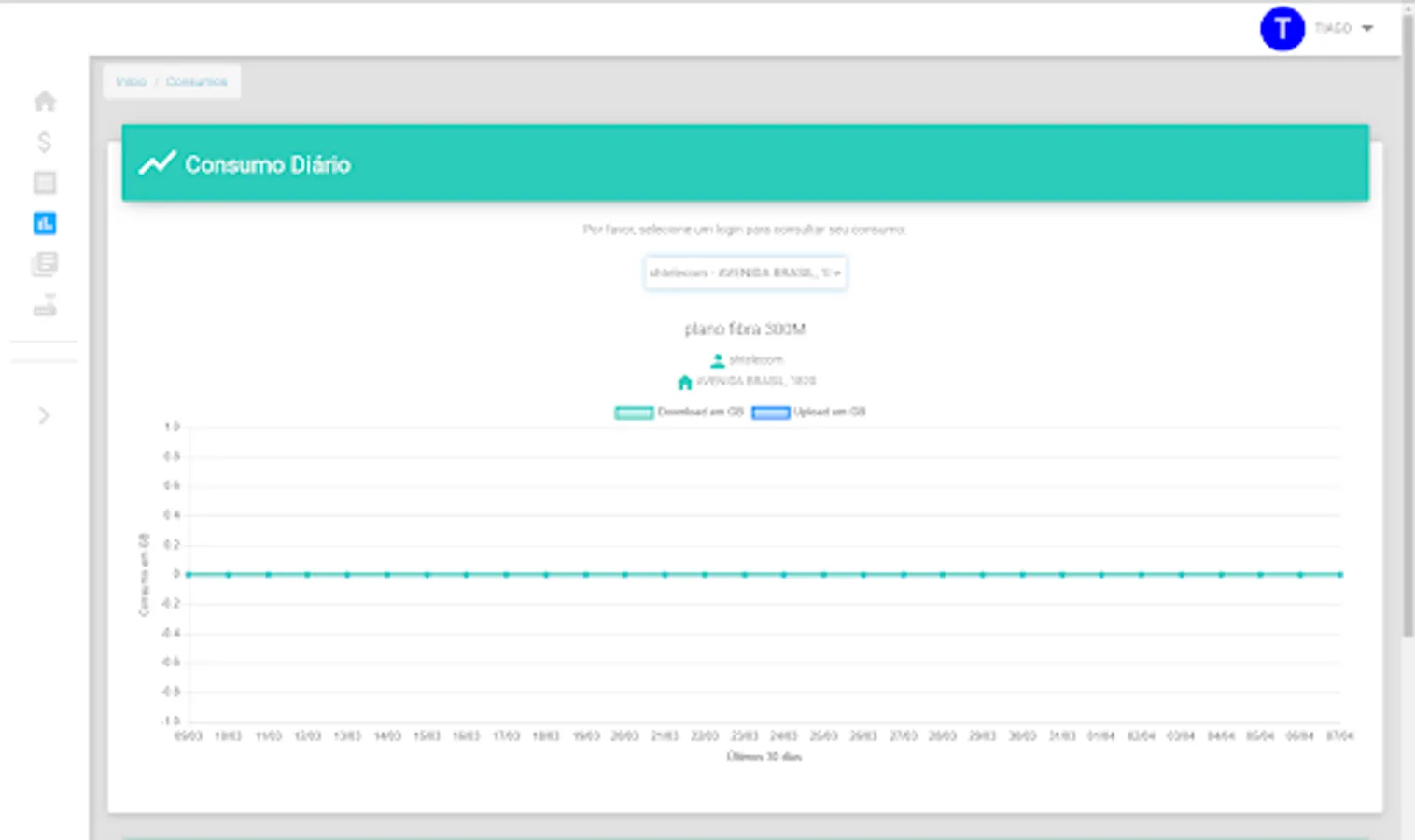Expand the sidebar with the chevron arrow

pos(44,415)
